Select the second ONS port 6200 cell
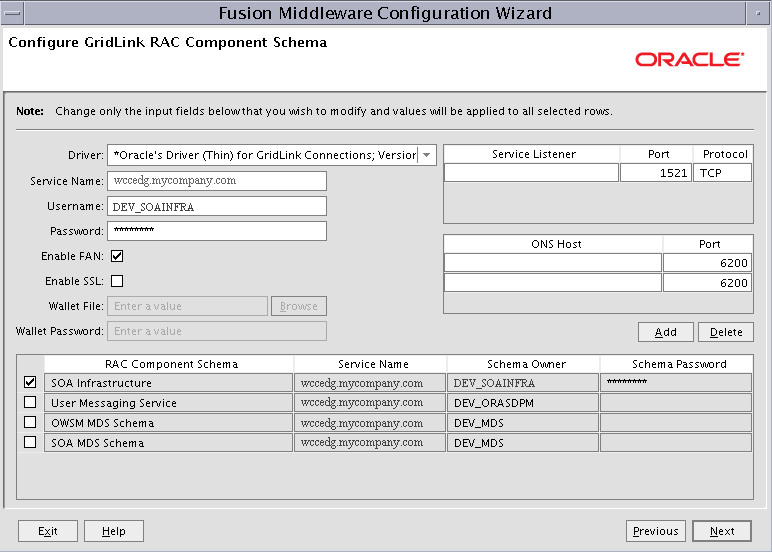 coord(707,283)
